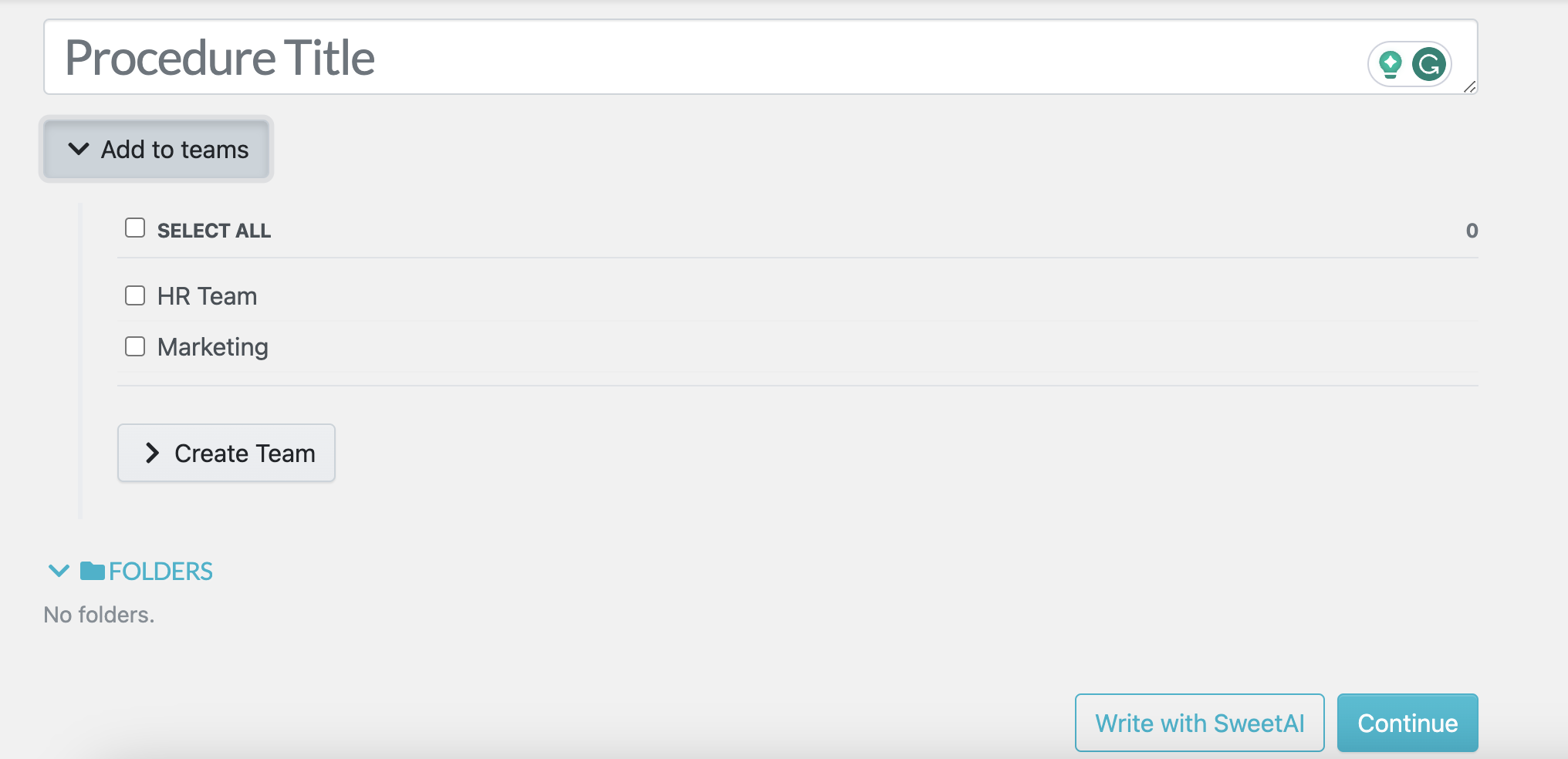
Task: Tick the HR Team checkbox
Action: pos(135,295)
